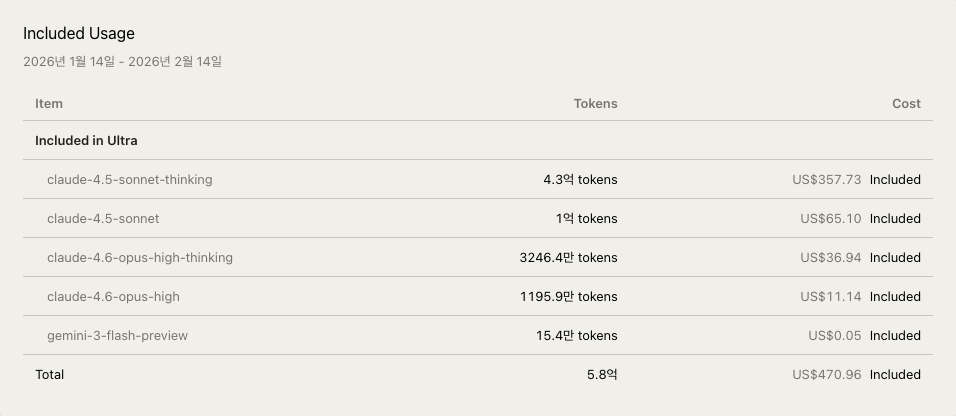Select the 15.4만 tokens count
Viewport: 956px width, 416px height.
[x=576, y=336]
